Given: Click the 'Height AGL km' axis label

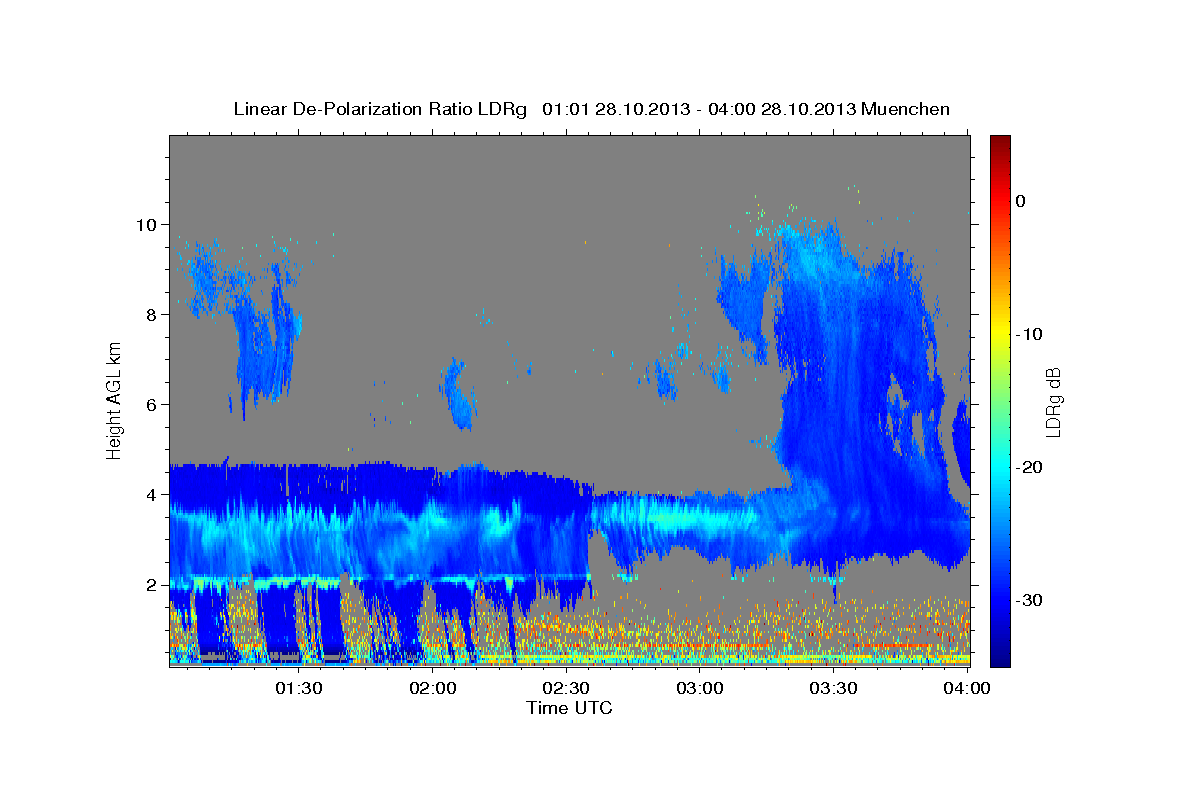Looking at the screenshot, I should coord(115,400).
